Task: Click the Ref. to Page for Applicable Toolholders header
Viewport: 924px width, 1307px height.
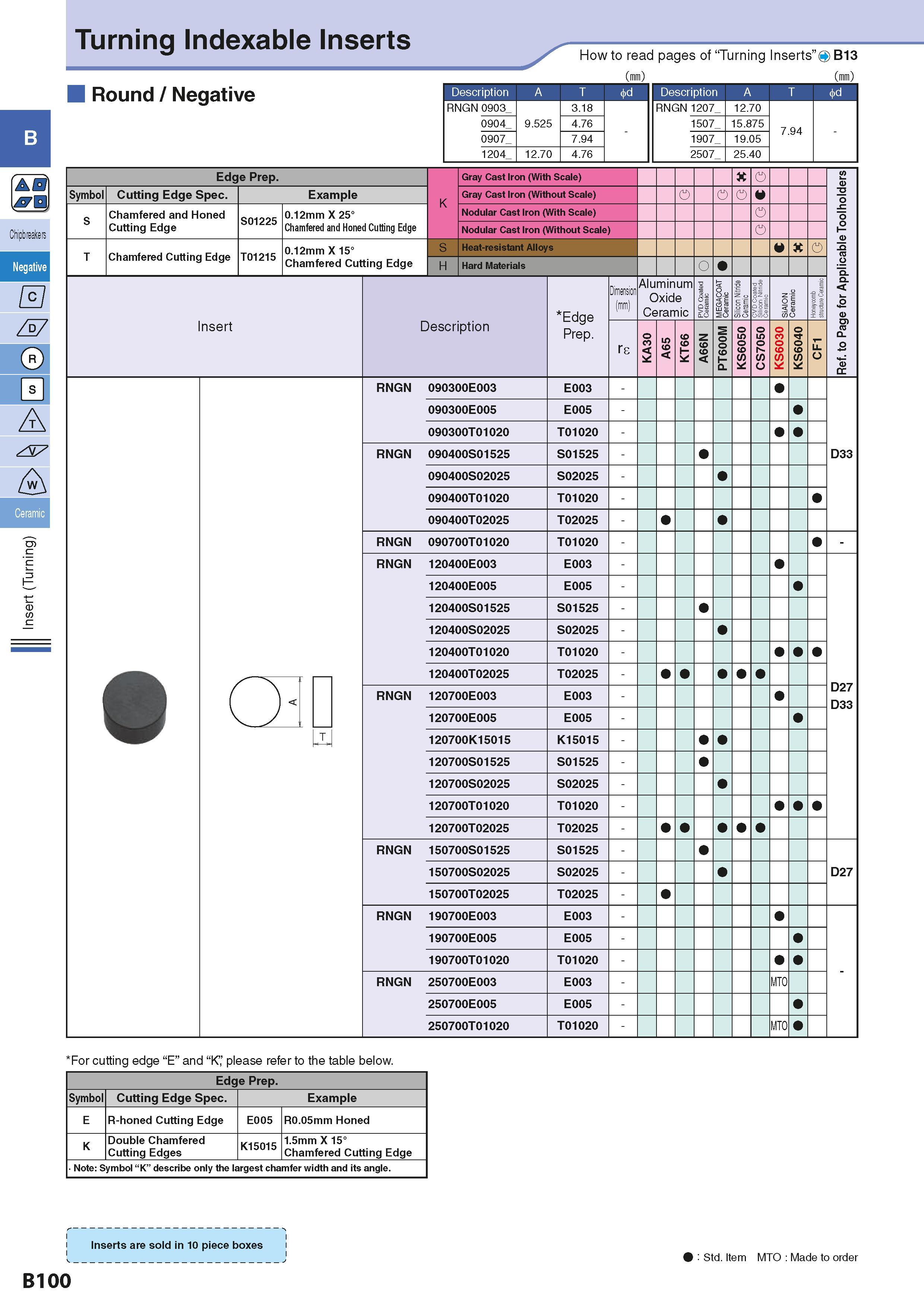Action: coord(841,272)
